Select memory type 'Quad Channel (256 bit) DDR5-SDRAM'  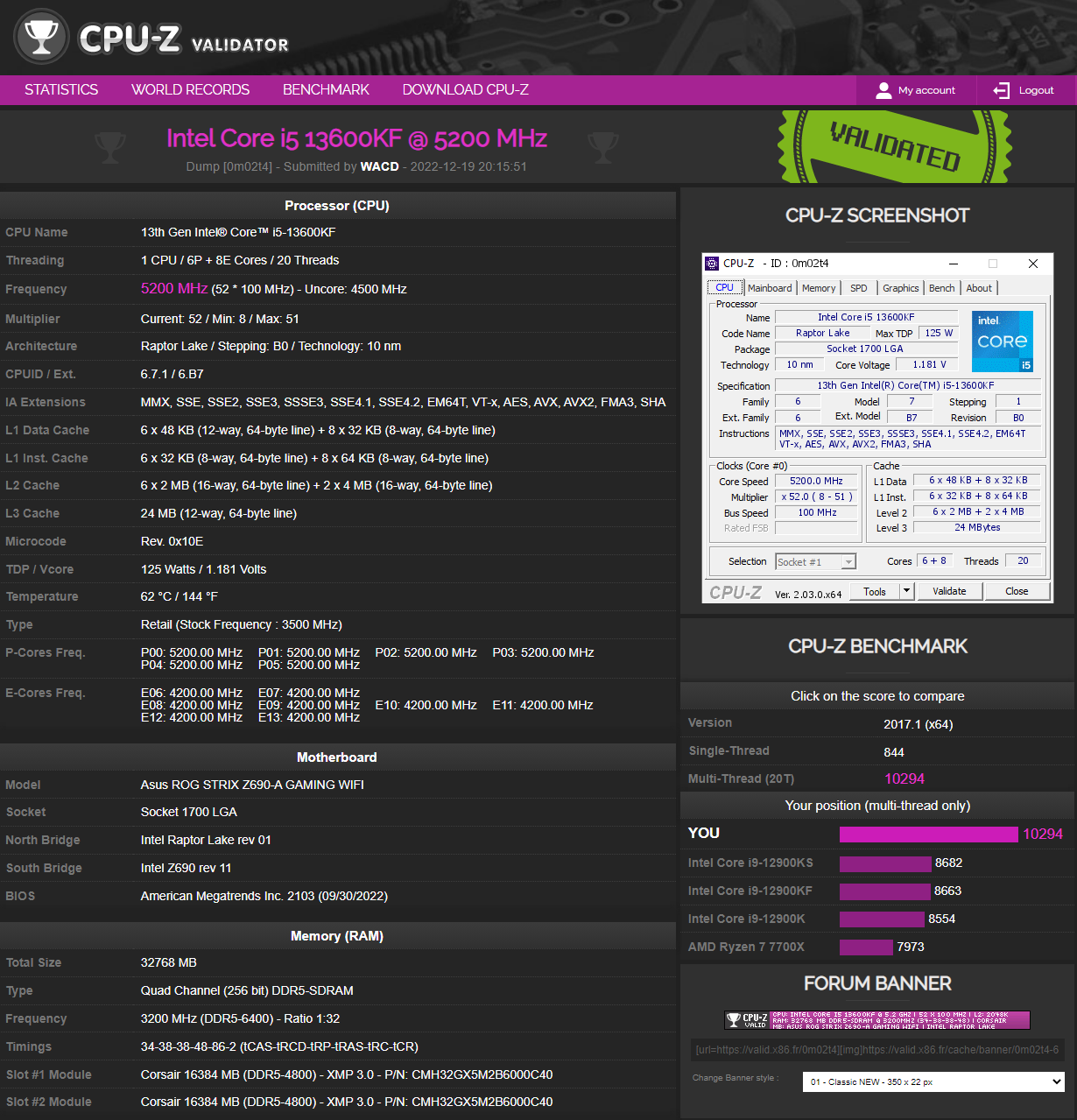coord(247,990)
